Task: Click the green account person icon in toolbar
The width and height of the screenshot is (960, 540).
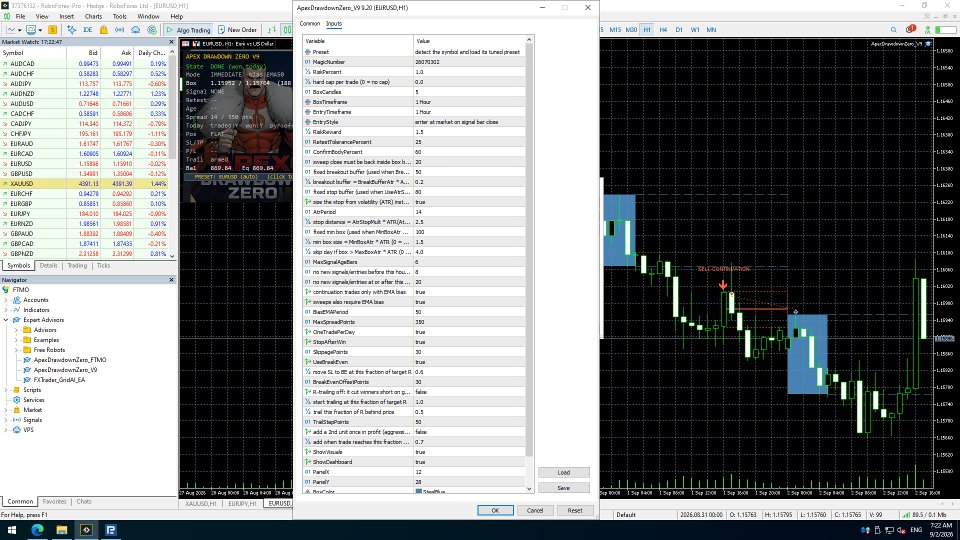Action: coord(928,29)
